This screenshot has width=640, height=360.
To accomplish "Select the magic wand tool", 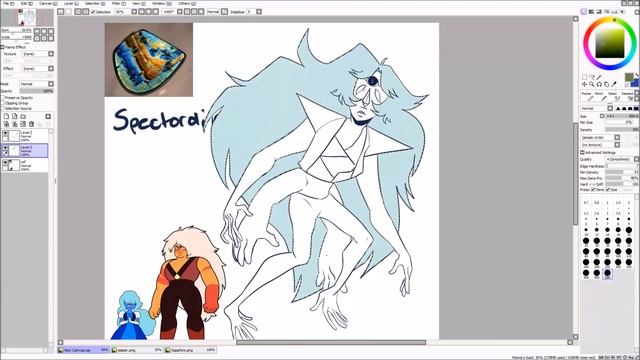I will tap(599, 77).
